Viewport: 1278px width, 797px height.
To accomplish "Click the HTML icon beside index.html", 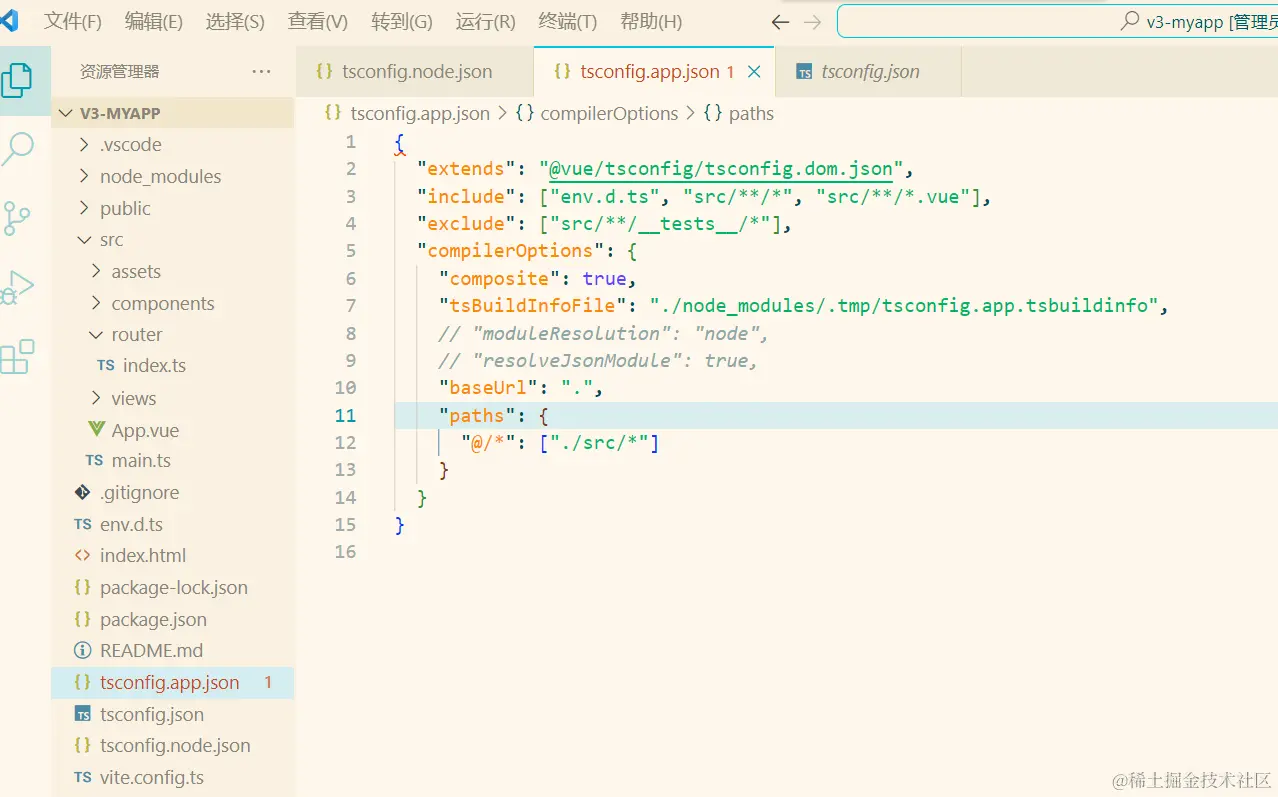I will [x=83, y=555].
